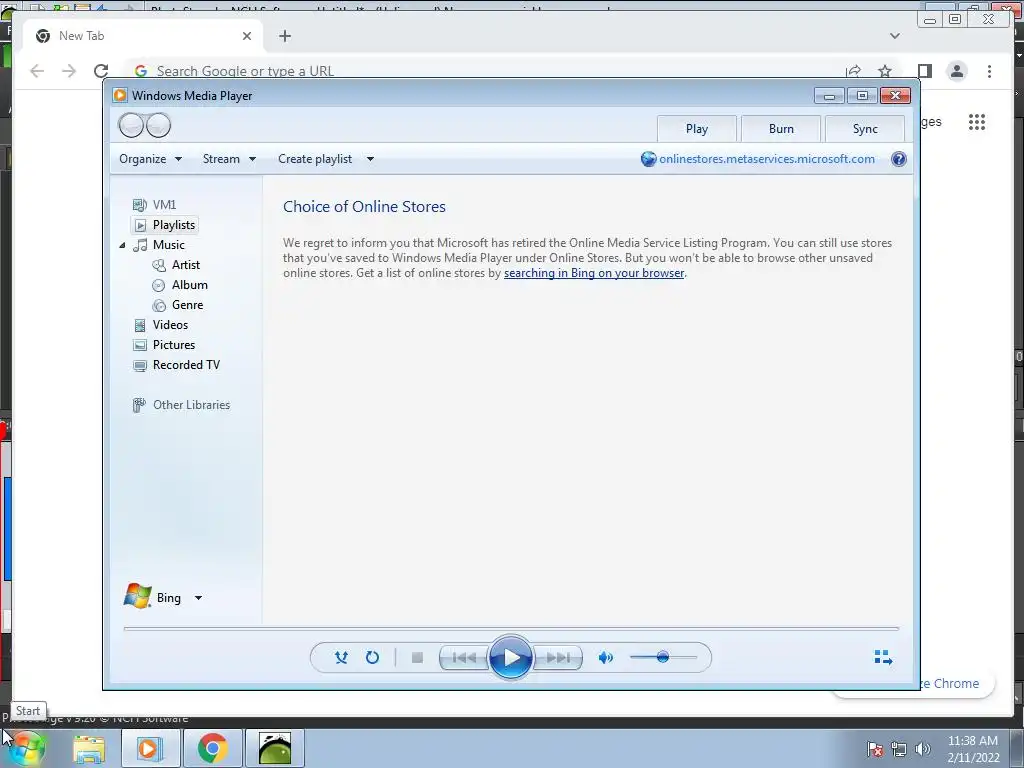The height and width of the screenshot is (768, 1024).
Task: Select the New Tab tab in Chrome
Action: [x=140, y=36]
